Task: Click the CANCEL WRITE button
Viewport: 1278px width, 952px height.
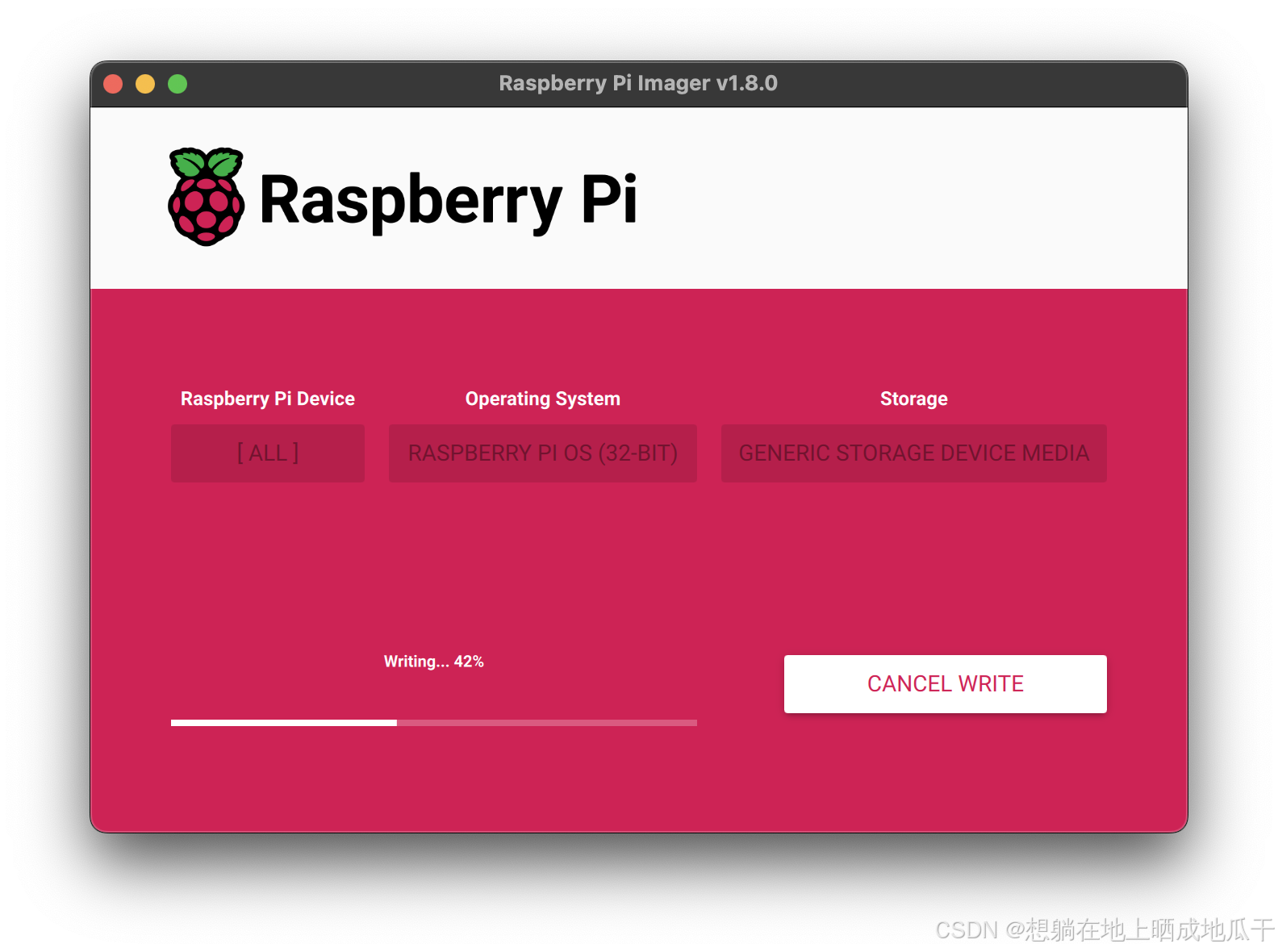Action: pyautogui.click(x=945, y=683)
